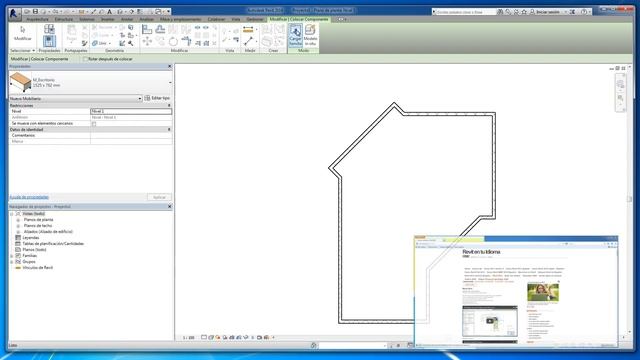Click the Editar tipo button
This screenshot has height=360, width=640.
coord(157,98)
